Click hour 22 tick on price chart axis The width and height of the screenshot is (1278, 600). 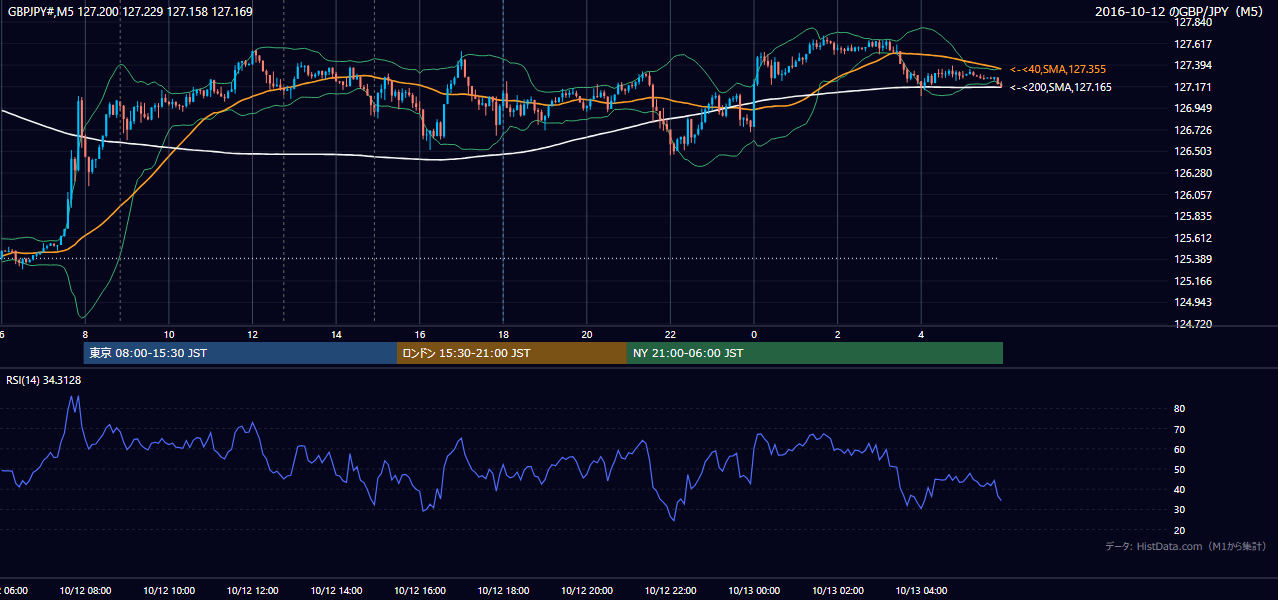click(670, 334)
